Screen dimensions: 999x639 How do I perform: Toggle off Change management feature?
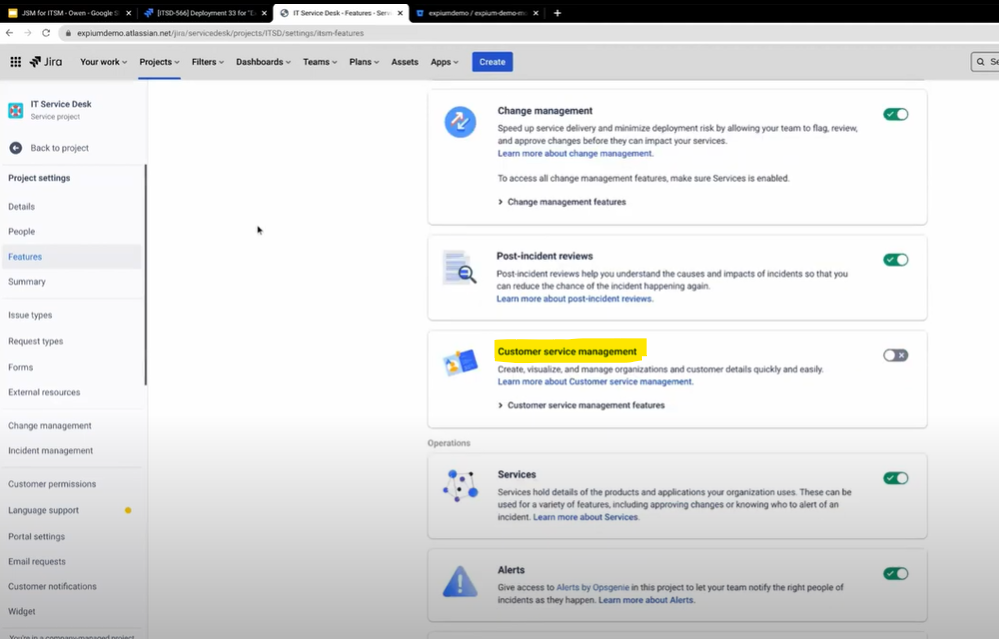pos(896,115)
